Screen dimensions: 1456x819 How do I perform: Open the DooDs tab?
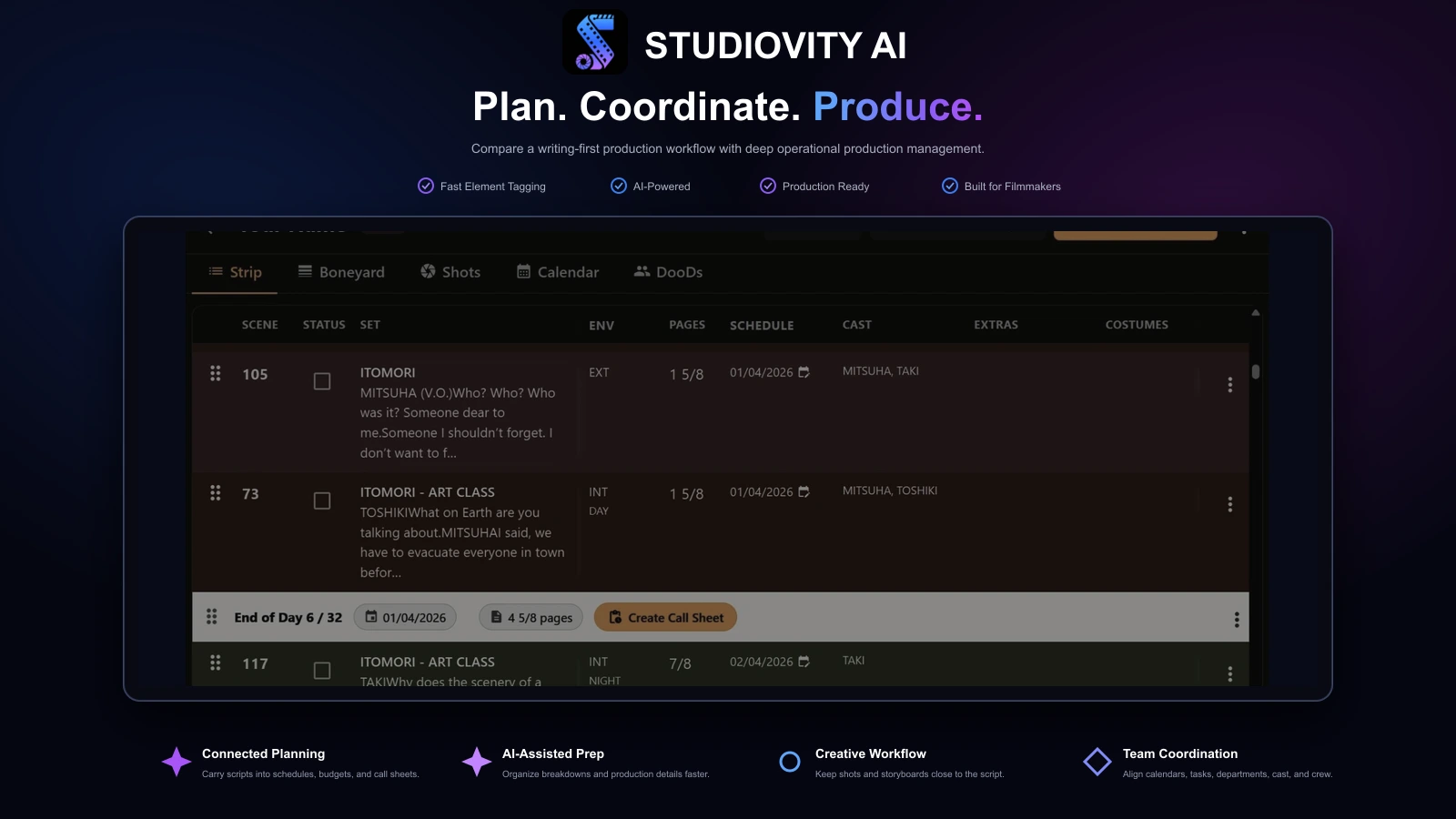point(668,272)
